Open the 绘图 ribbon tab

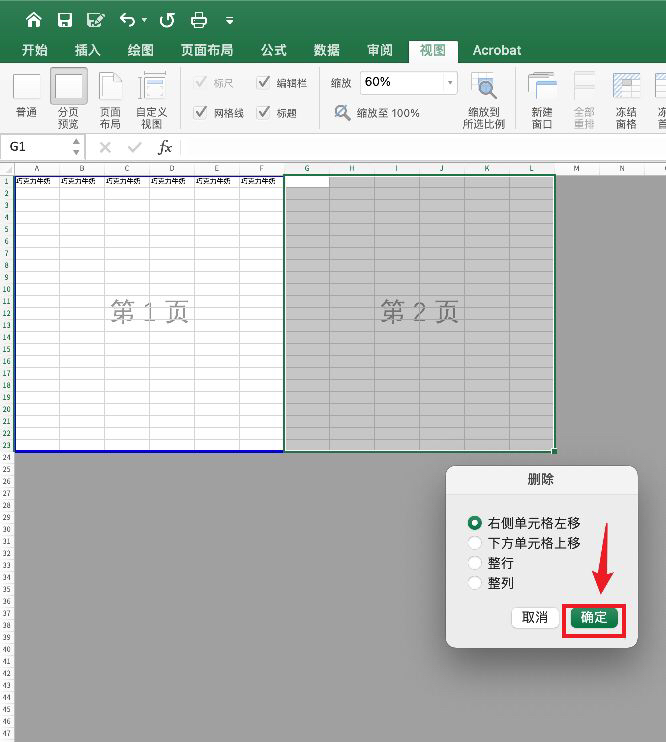[141, 50]
